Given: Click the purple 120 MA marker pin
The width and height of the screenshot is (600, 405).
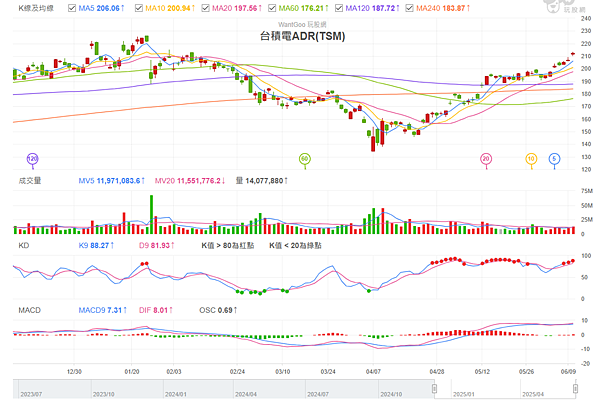Looking at the screenshot, I should [33, 160].
